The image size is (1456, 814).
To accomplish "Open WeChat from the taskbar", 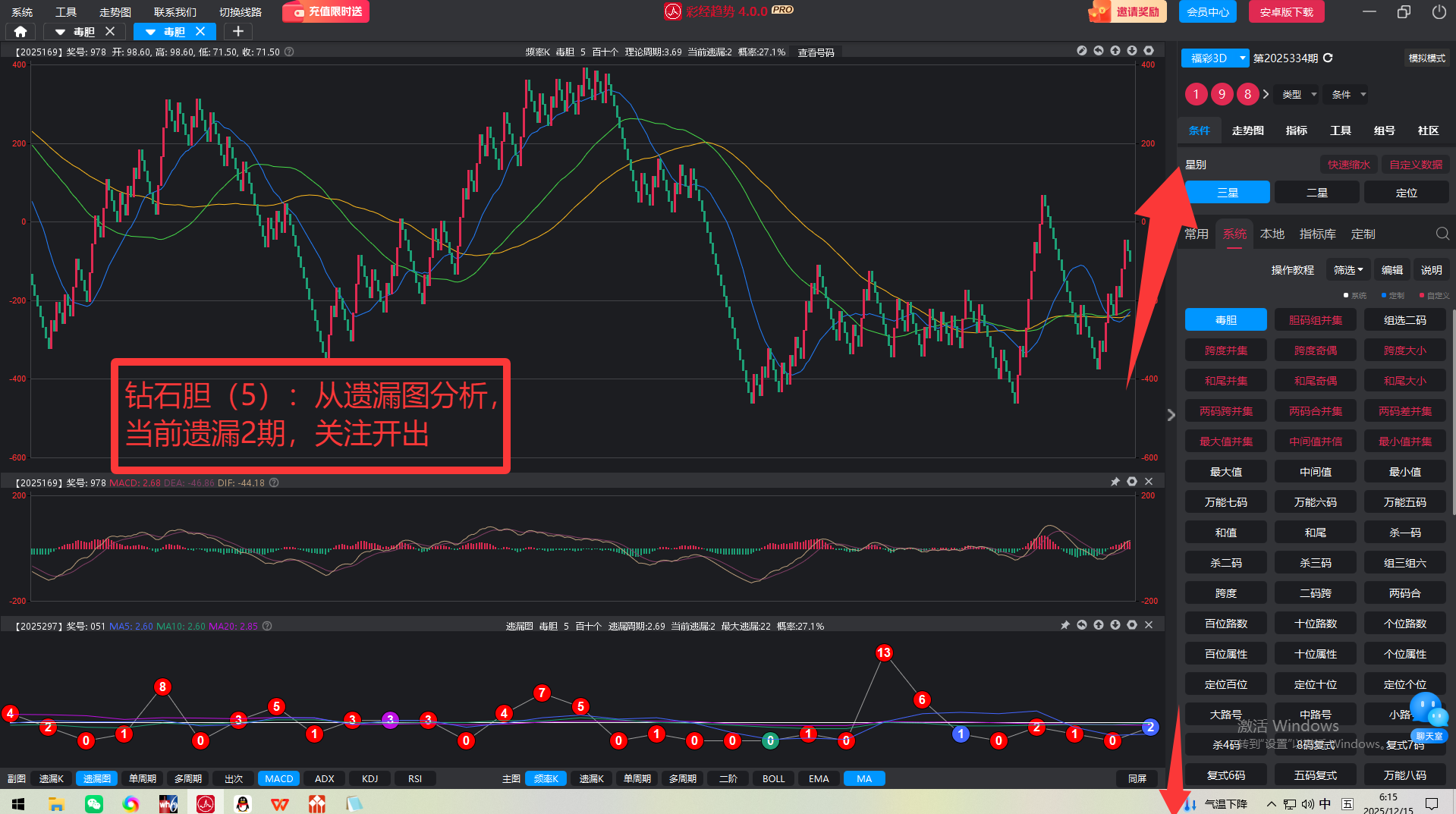I will pyautogui.click(x=93, y=803).
